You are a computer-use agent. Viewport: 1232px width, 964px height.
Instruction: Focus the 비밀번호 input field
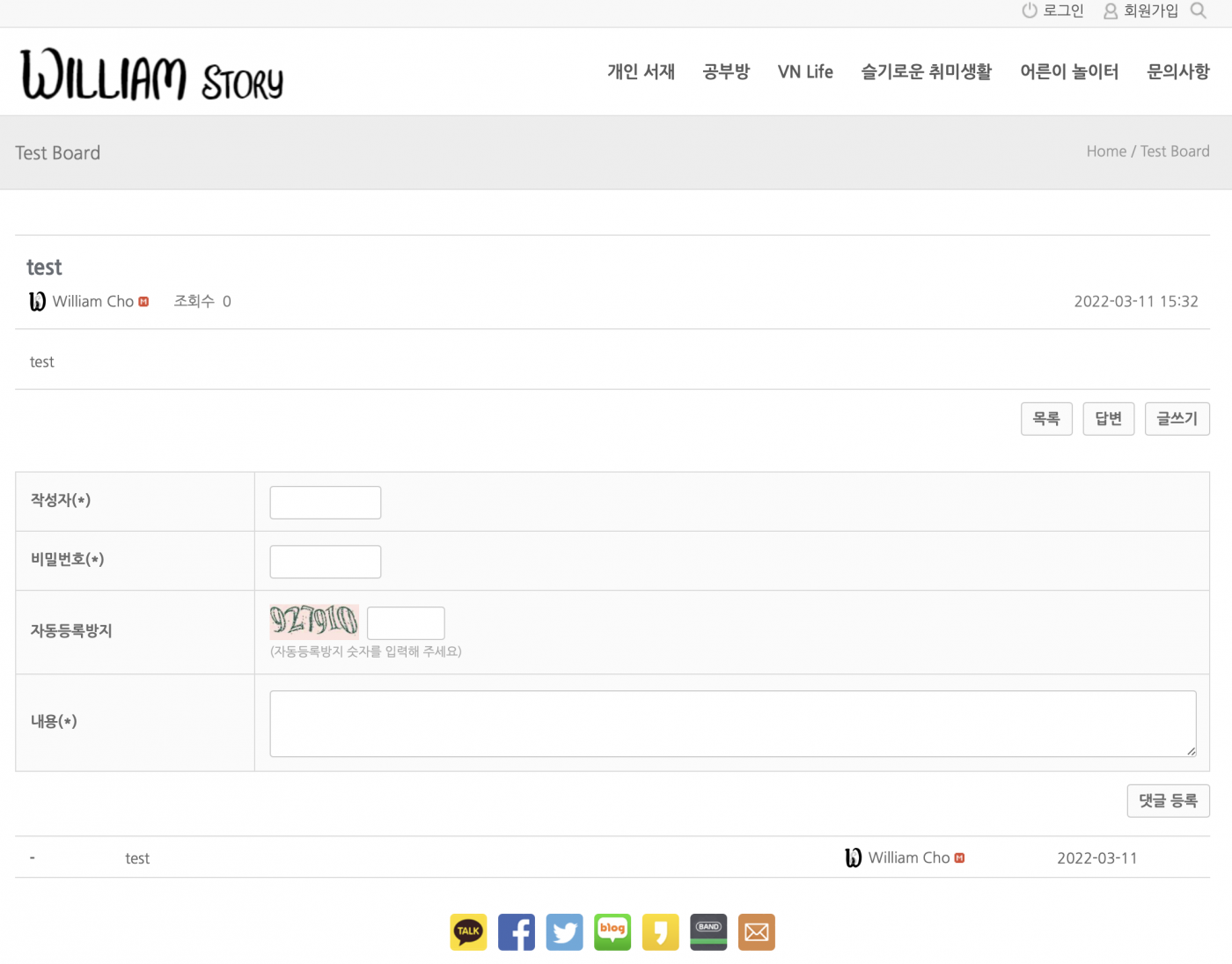326,562
